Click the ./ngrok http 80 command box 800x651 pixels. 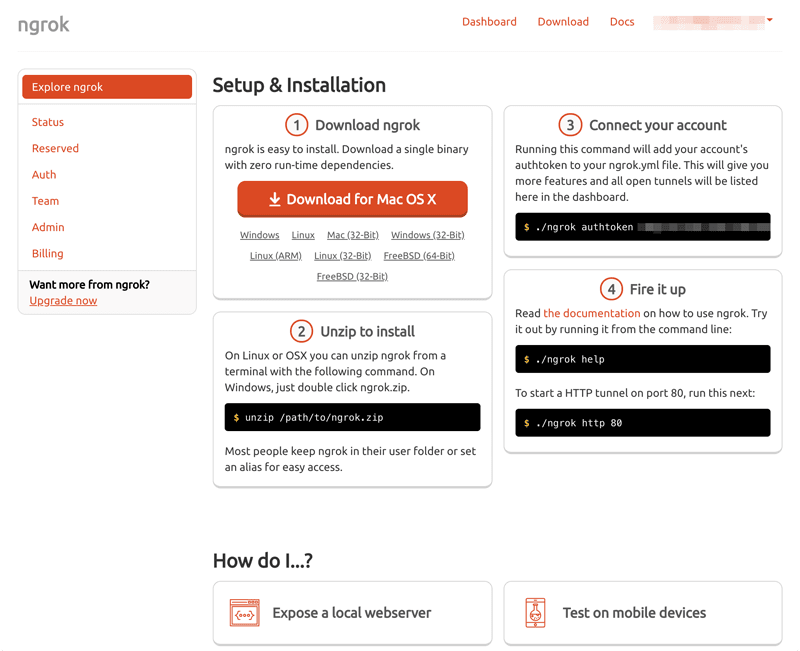tap(643, 423)
